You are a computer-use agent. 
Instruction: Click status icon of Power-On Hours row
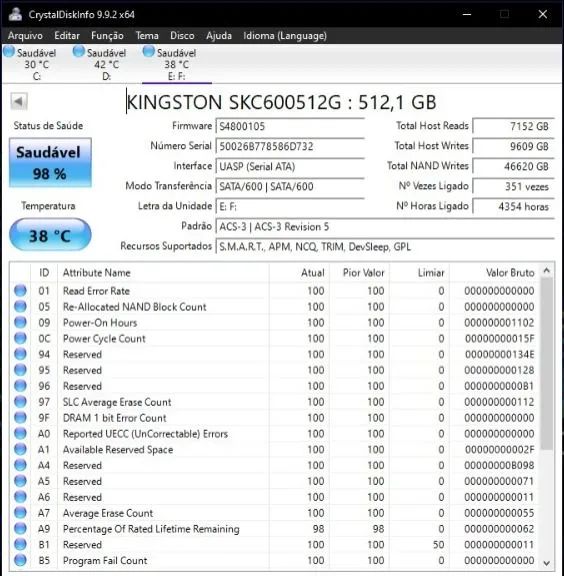[20, 322]
